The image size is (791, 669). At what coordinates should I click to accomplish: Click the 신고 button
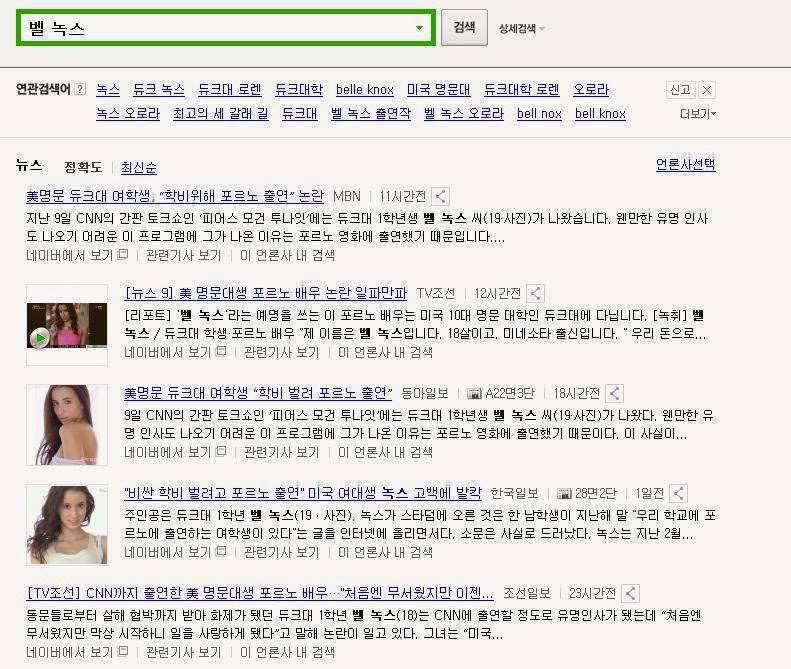point(680,90)
